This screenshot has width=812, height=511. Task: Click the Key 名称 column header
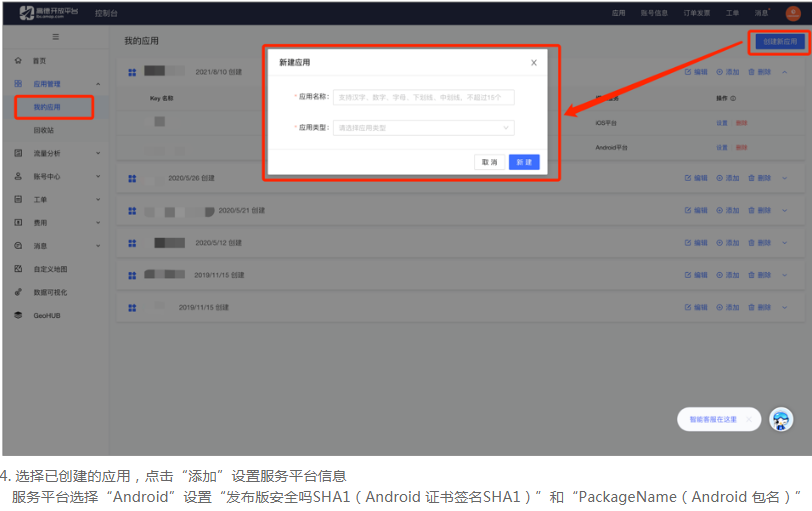click(162, 98)
